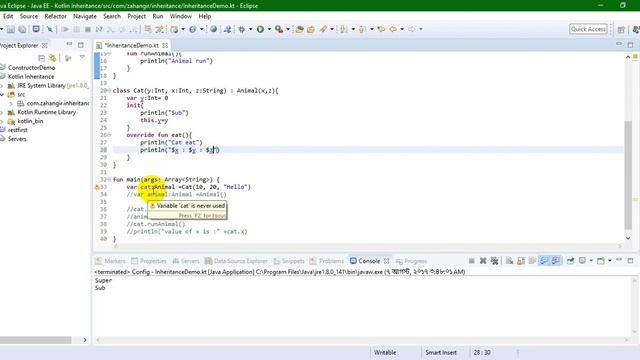Open Project Explorer View Menu triangle

pos(82,57)
